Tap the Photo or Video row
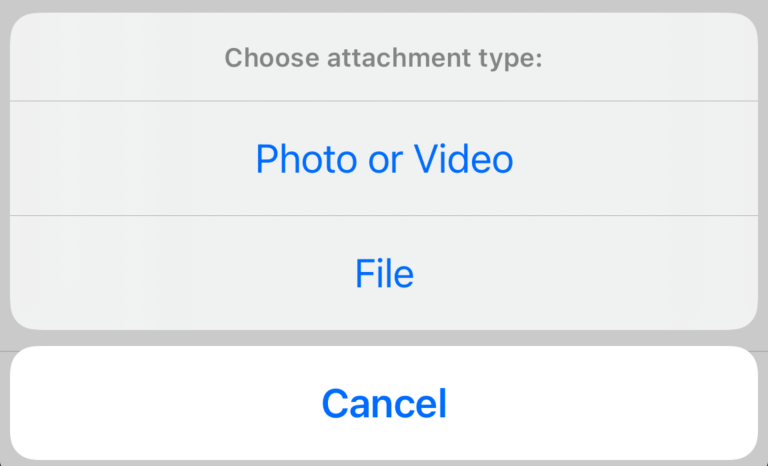Viewport: 768px width, 466px height. [384, 159]
